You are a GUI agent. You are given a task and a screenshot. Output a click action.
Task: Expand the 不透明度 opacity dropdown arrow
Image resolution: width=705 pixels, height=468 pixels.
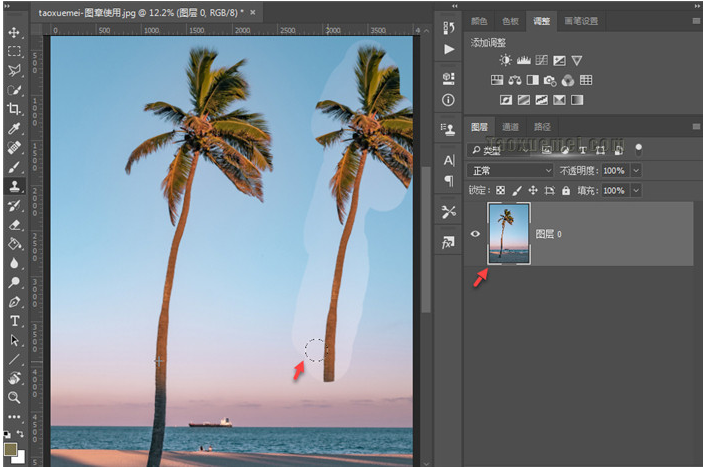[636, 170]
